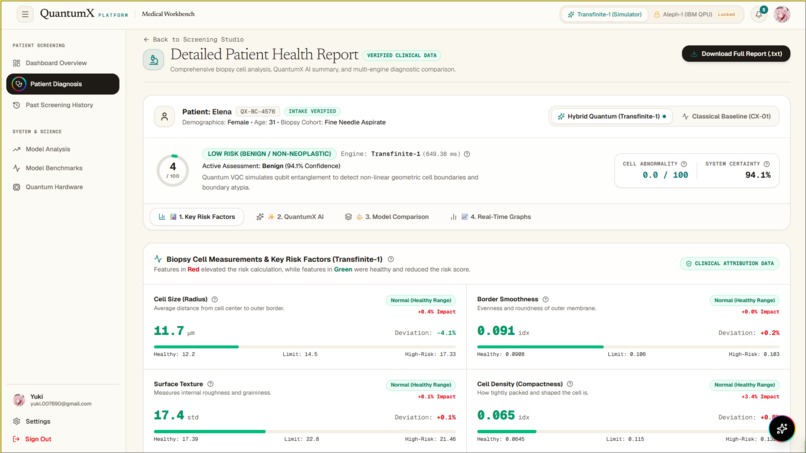The image size is (806, 453).
Task: Select the 1. Key Risk Factors tab
Action: (196, 217)
